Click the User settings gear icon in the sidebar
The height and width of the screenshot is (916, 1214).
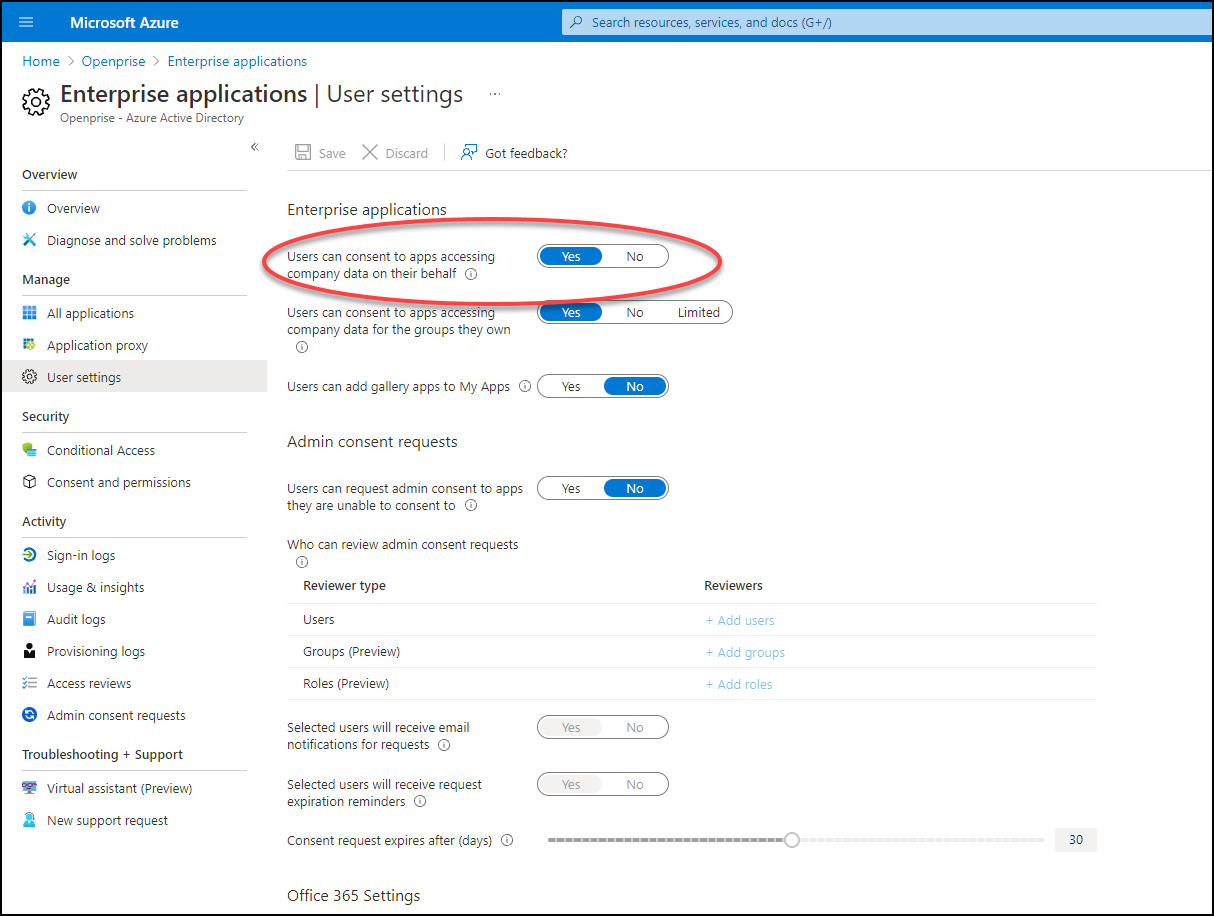click(30, 377)
